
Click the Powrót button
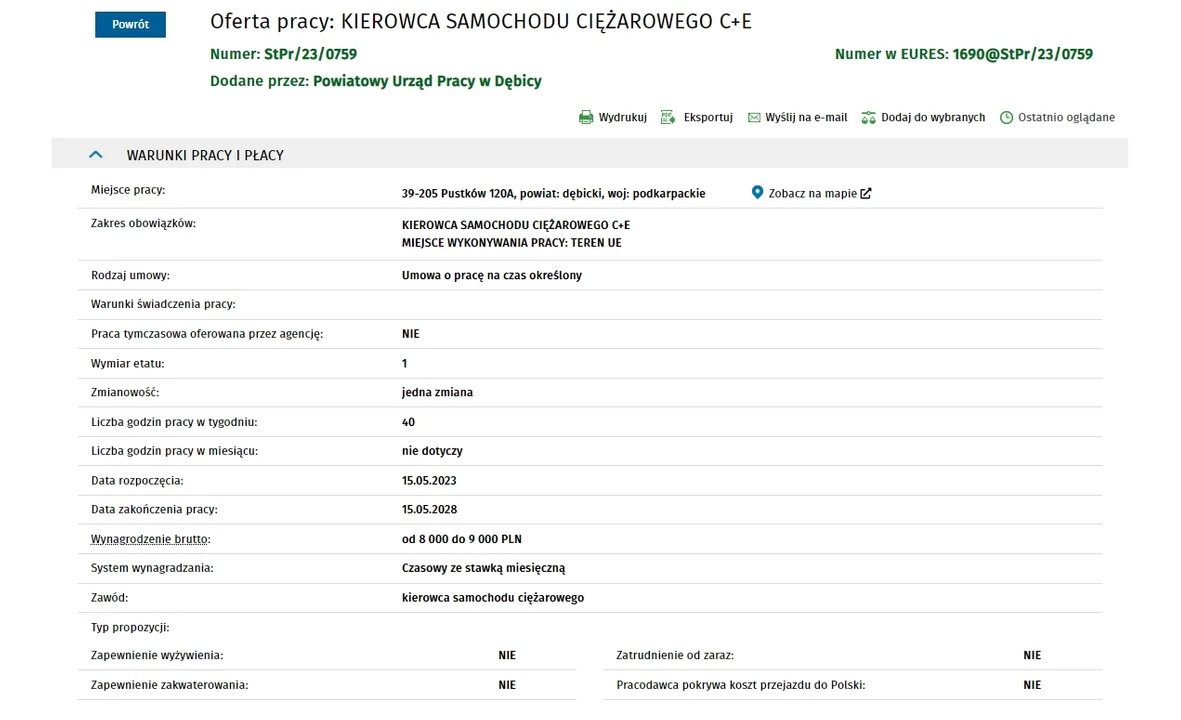130,24
